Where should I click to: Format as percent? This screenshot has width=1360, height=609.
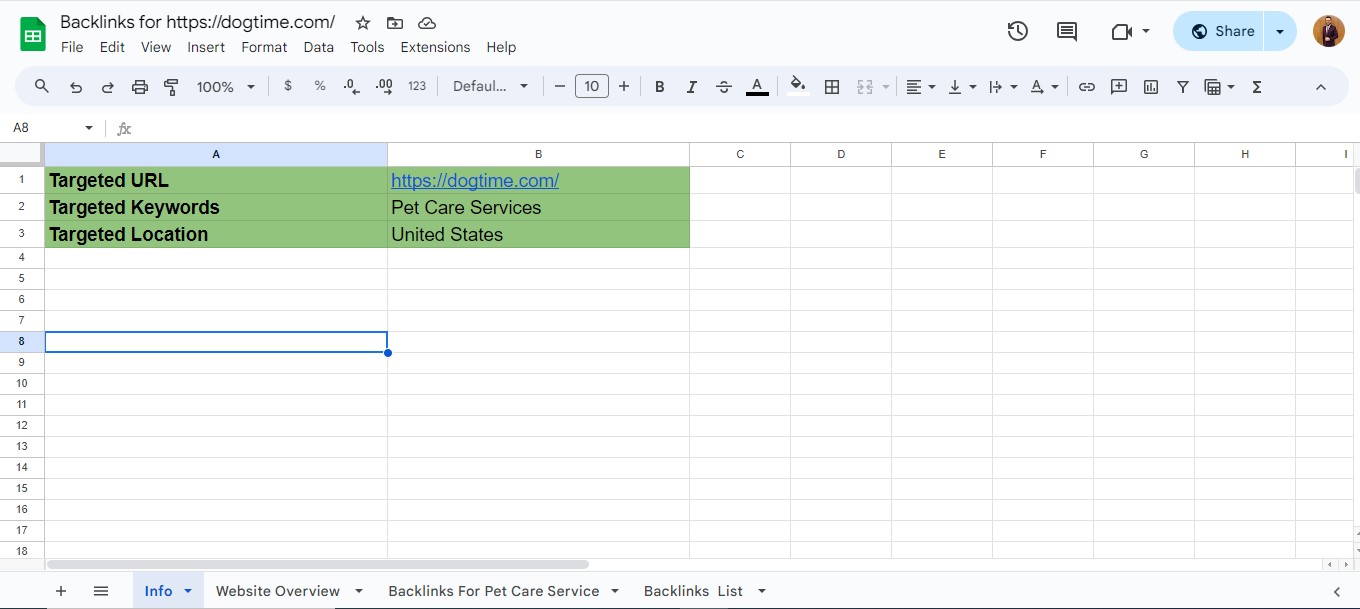(320, 87)
